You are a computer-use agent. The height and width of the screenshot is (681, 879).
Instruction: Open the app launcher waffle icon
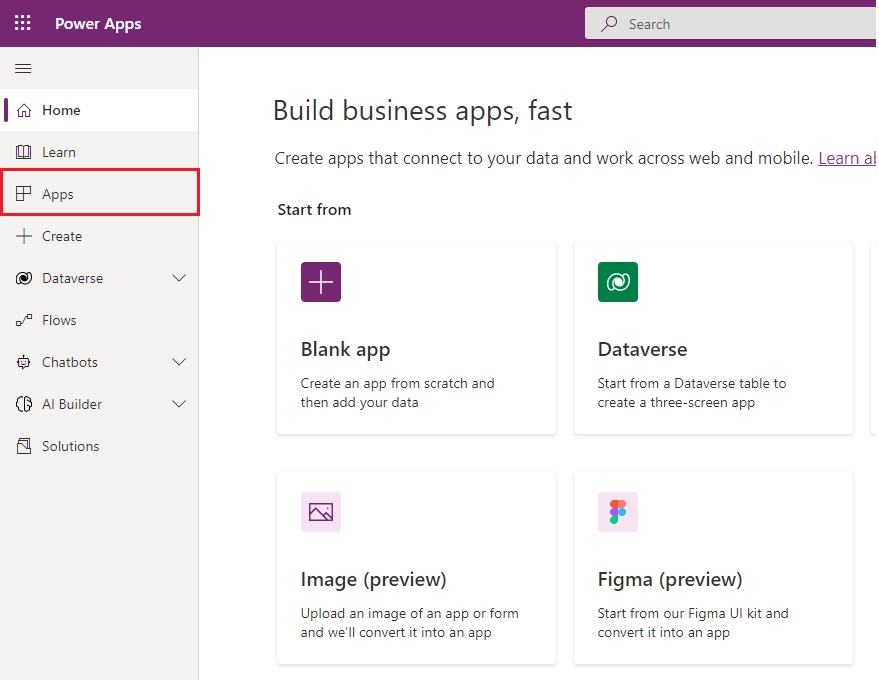tap(22, 23)
